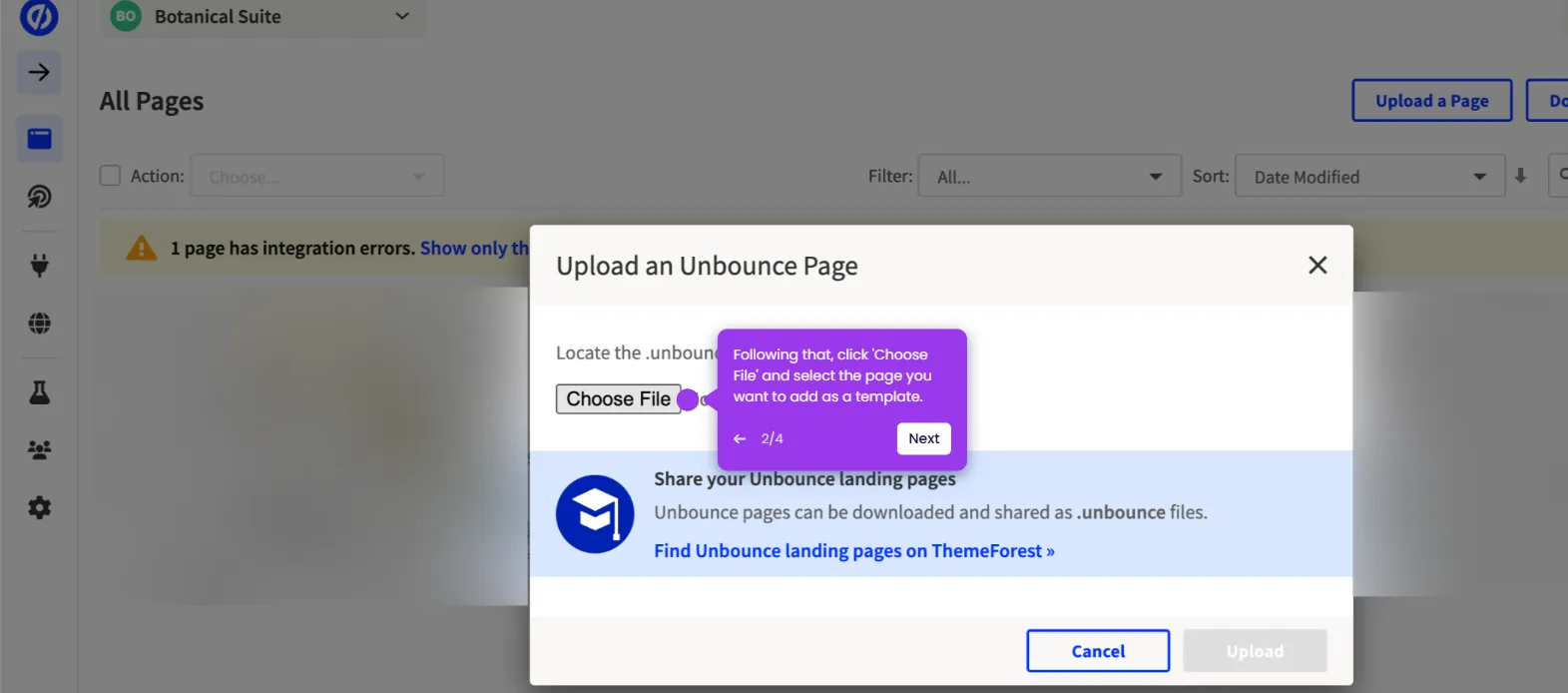Open the Settings gear icon

click(39, 507)
